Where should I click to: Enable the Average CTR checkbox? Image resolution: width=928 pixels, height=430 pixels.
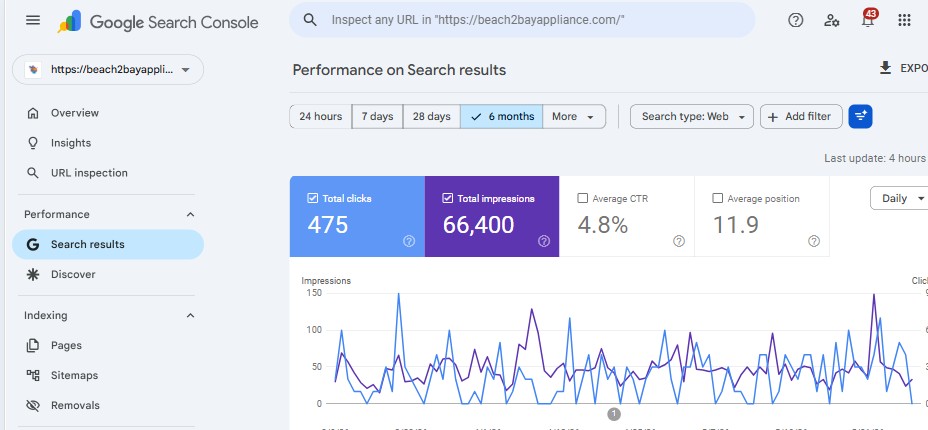coord(582,198)
